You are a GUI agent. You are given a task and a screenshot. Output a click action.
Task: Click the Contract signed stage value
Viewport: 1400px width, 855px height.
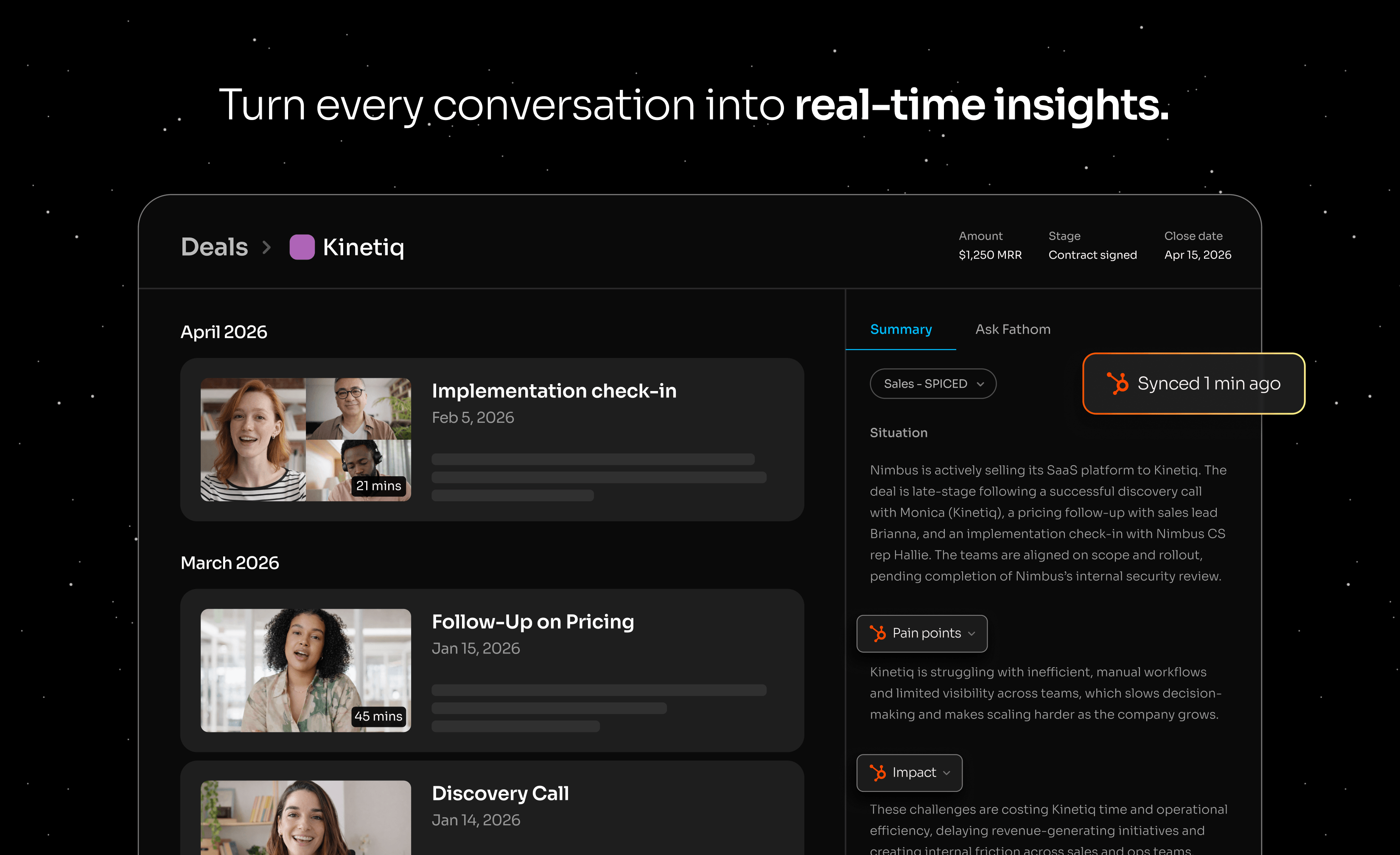tap(1092, 255)
